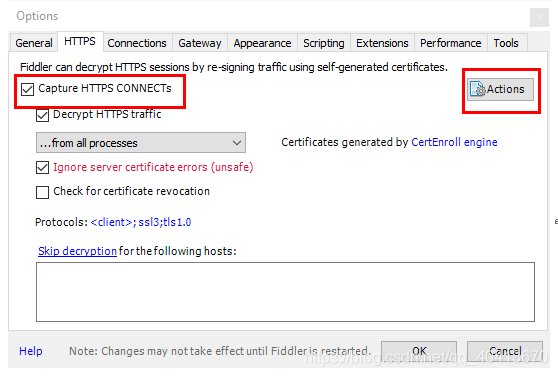
Task: Switch to the General tab
Action: (34, 43)
